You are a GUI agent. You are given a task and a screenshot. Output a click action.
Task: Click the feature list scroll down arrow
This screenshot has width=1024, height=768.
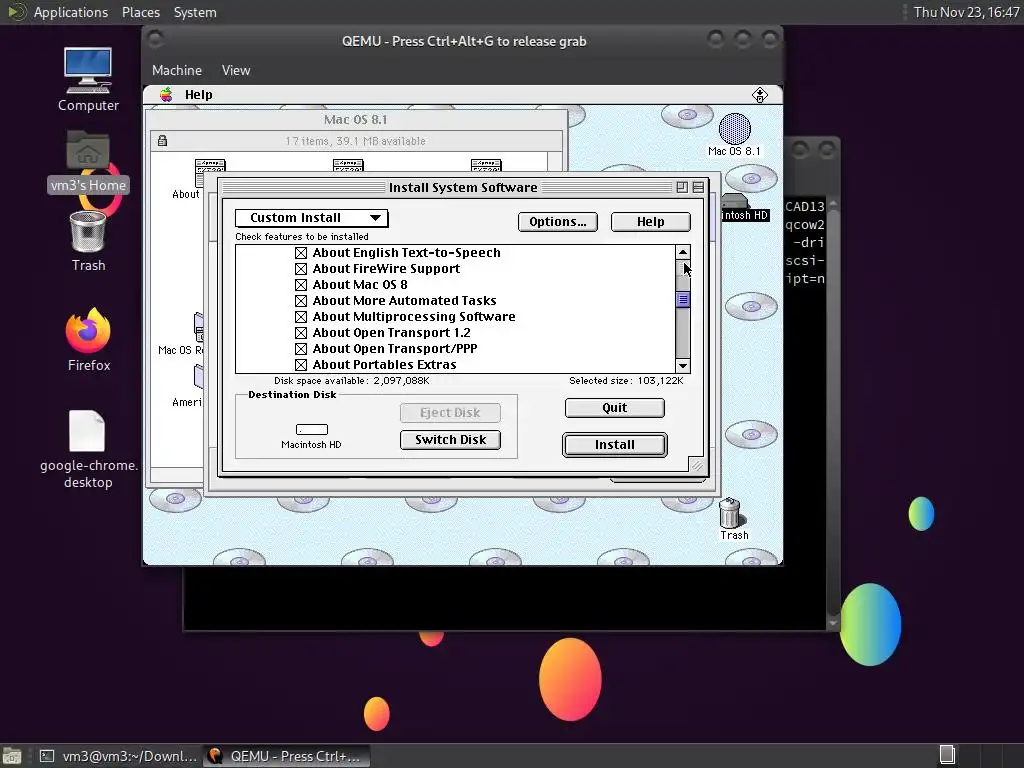pyautogui.click(x=682, y=366)
